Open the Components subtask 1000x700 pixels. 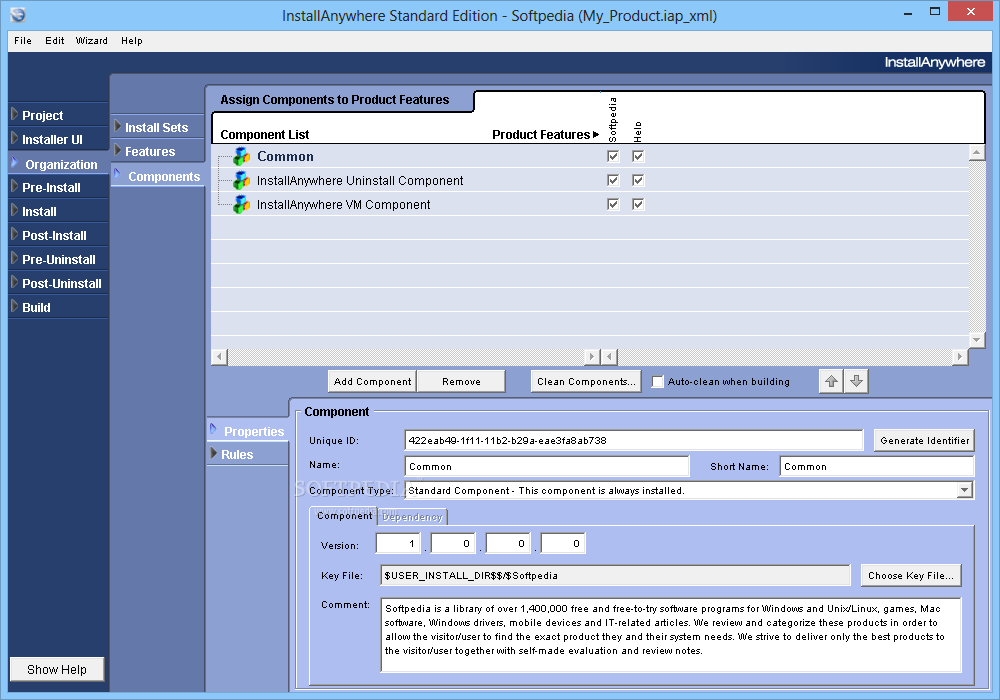158,177
